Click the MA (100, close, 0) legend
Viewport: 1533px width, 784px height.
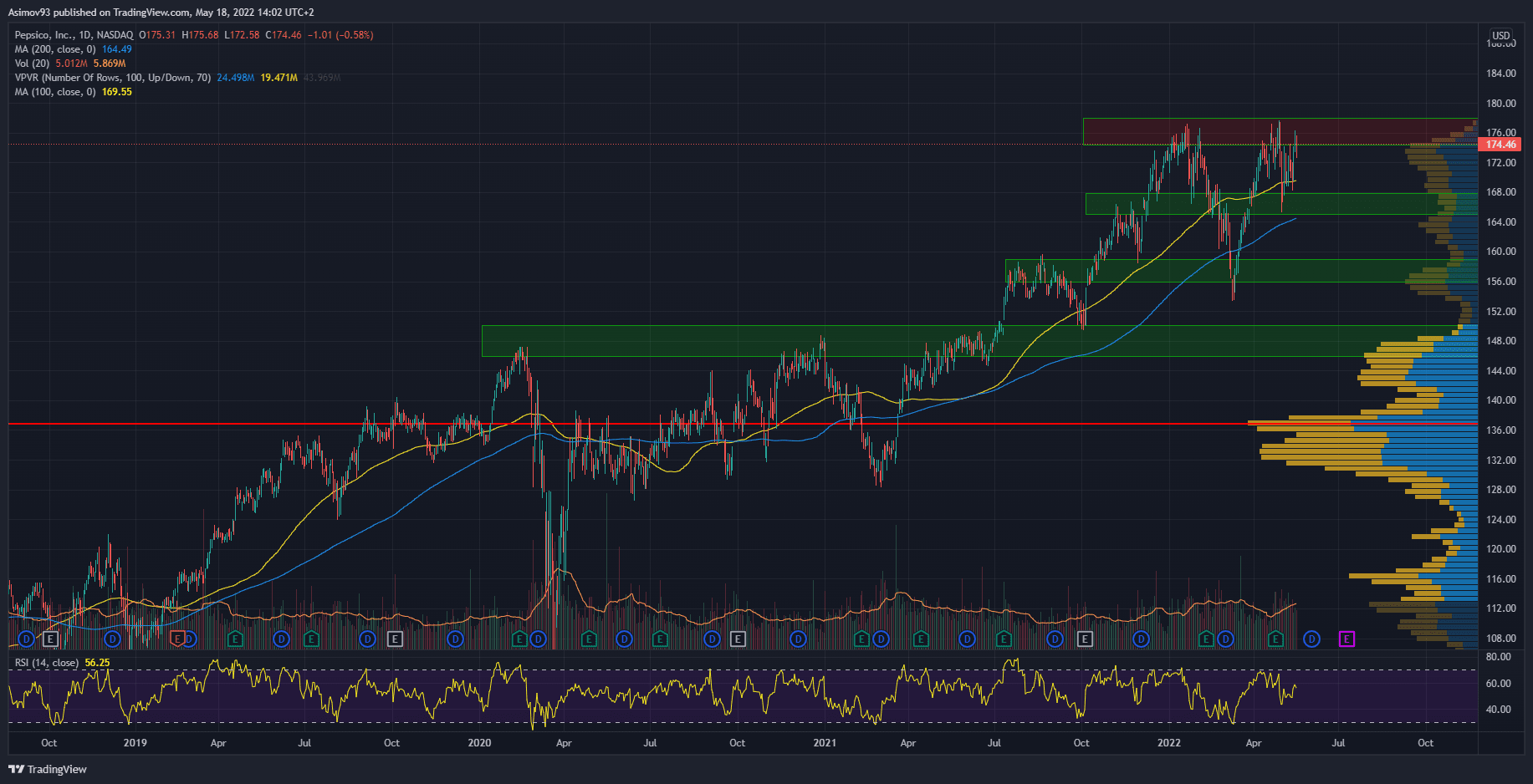pos(55,92)
